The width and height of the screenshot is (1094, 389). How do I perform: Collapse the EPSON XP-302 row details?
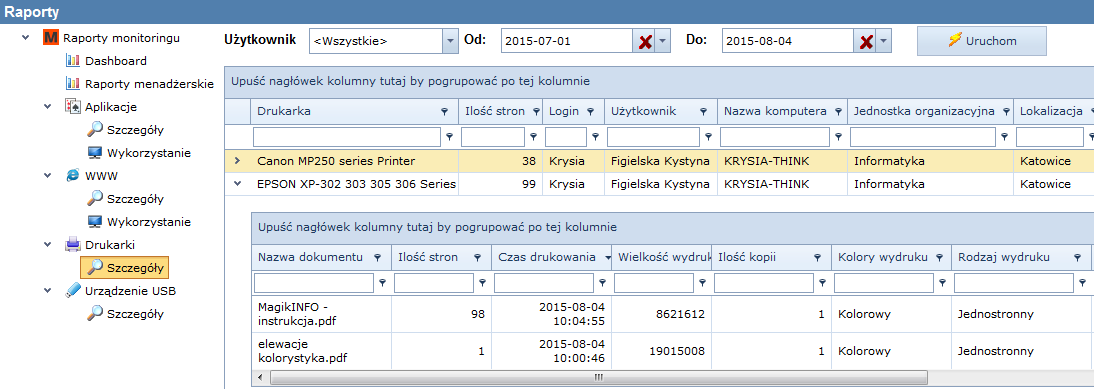coord(237,184)
